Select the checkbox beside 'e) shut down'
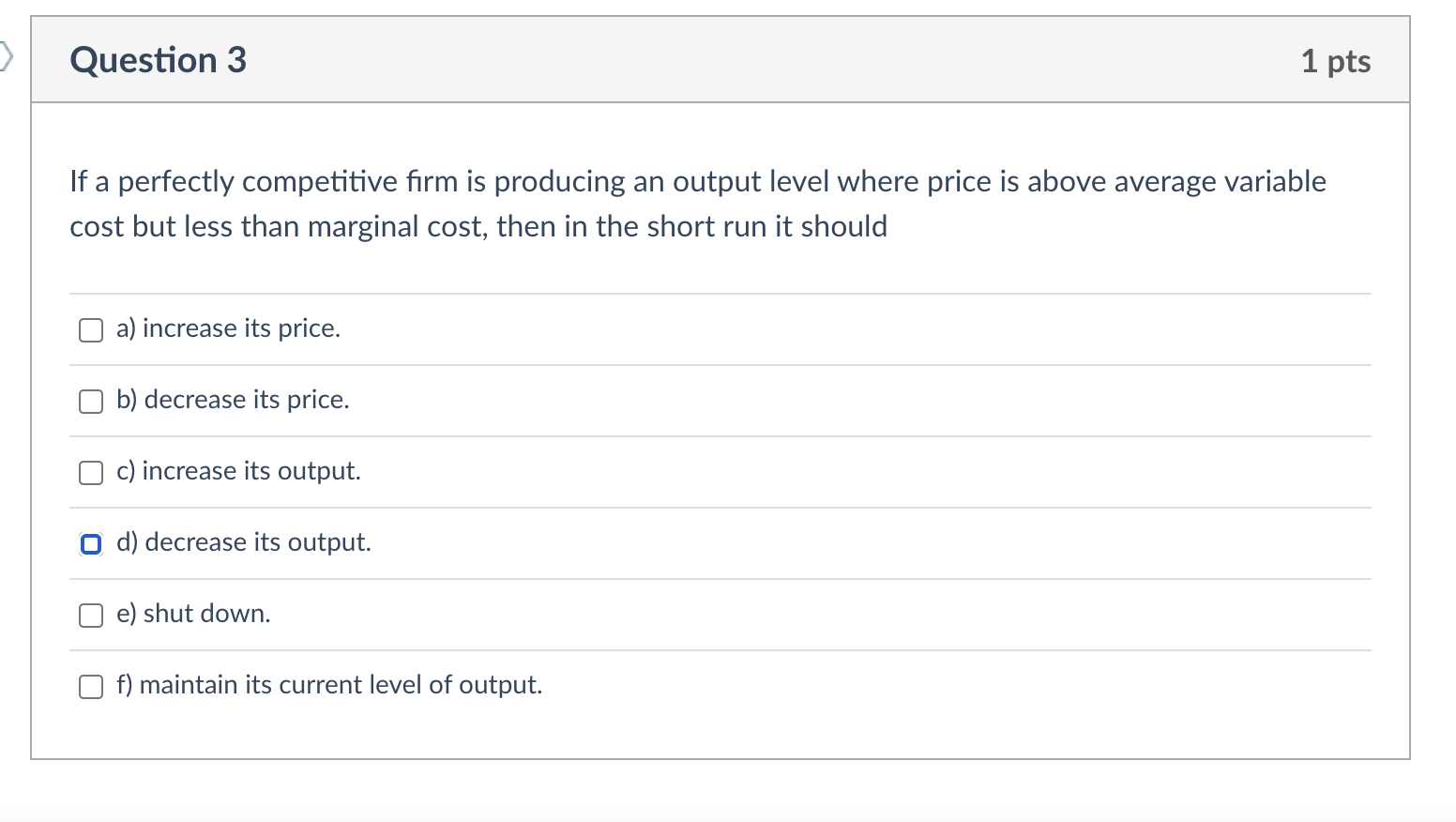This screenshot has width=1456, height=822. click(x=91, y=616)
